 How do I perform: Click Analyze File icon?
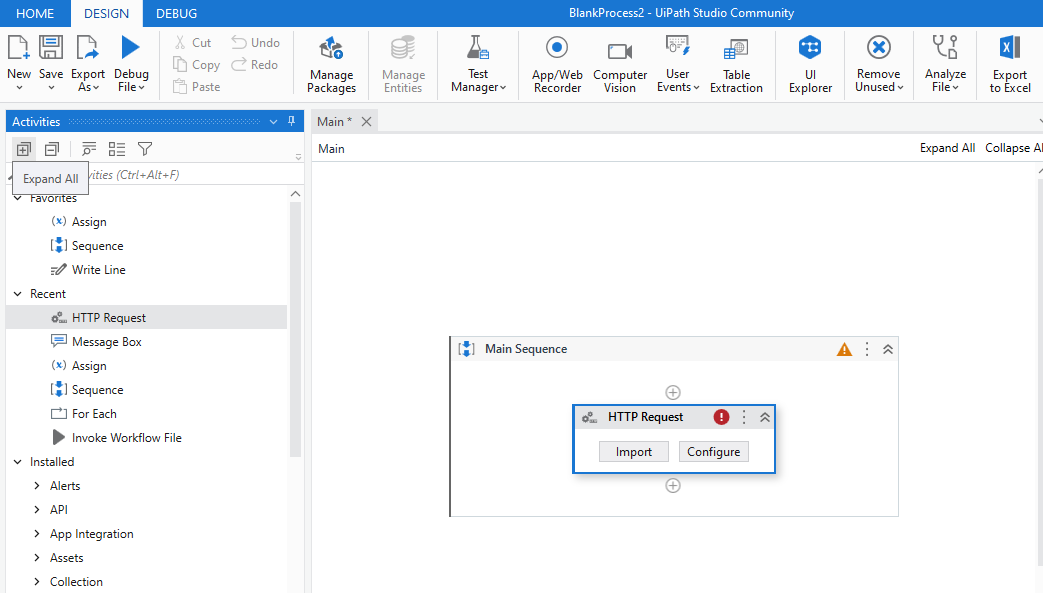tap(945, 48)
